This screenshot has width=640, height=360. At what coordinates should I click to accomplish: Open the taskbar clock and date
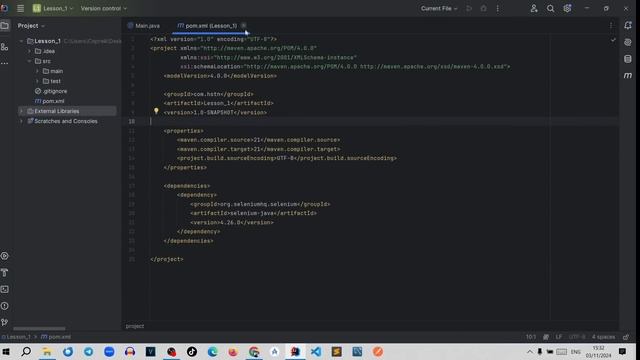[598, 352]
